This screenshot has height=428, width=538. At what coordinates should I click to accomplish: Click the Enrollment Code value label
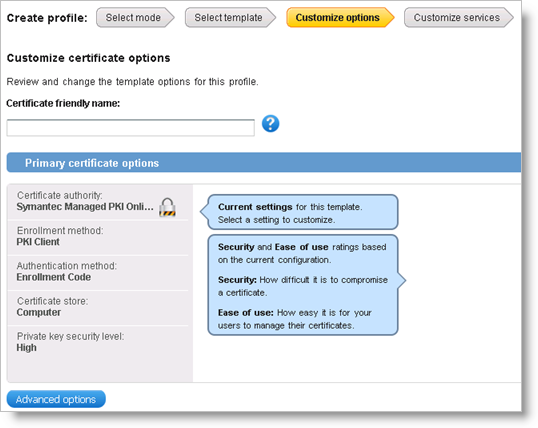click(x=54, y=277)
